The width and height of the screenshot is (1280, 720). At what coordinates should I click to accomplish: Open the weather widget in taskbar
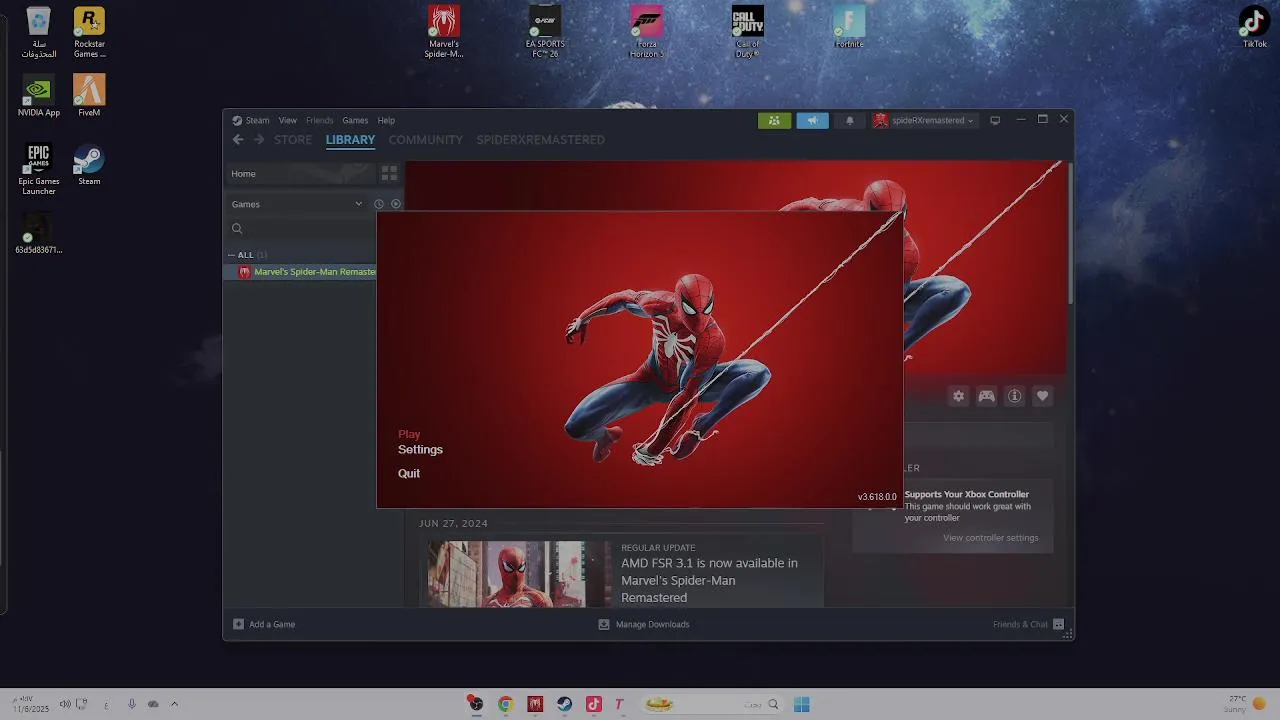tap(1247, 704)
